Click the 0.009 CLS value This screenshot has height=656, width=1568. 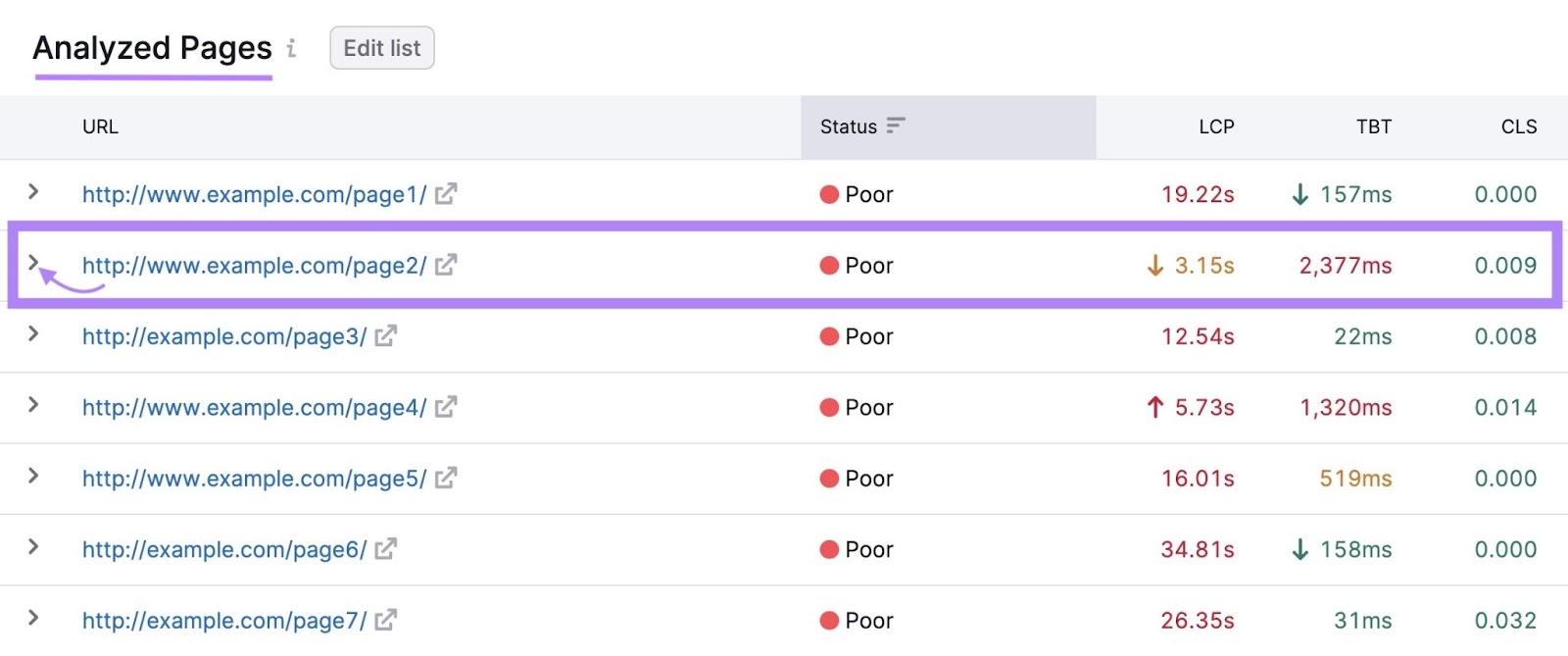pyautogui.click(x=1505, y=266)
